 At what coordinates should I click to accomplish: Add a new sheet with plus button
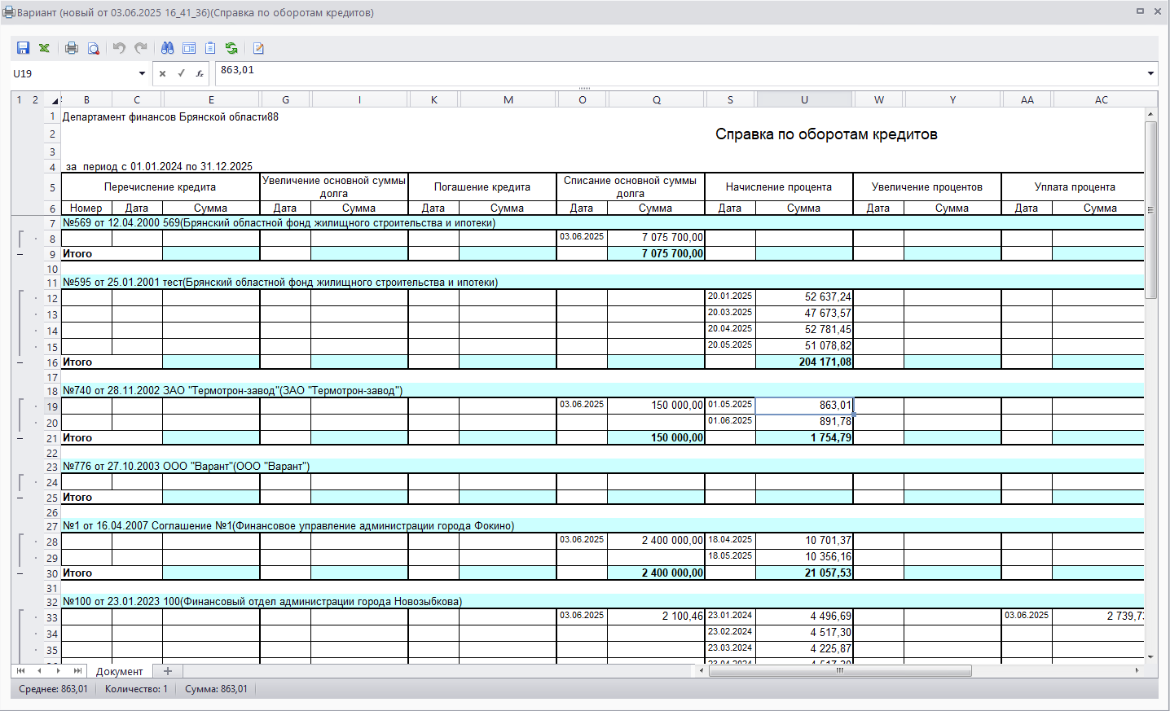(x=167, y=671)
